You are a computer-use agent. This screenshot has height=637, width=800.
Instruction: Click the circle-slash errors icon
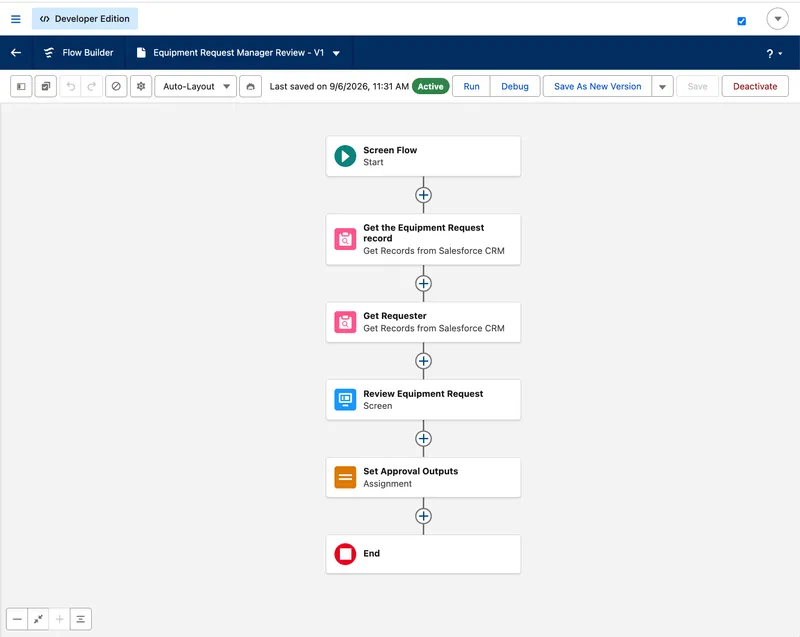(116, 86)
